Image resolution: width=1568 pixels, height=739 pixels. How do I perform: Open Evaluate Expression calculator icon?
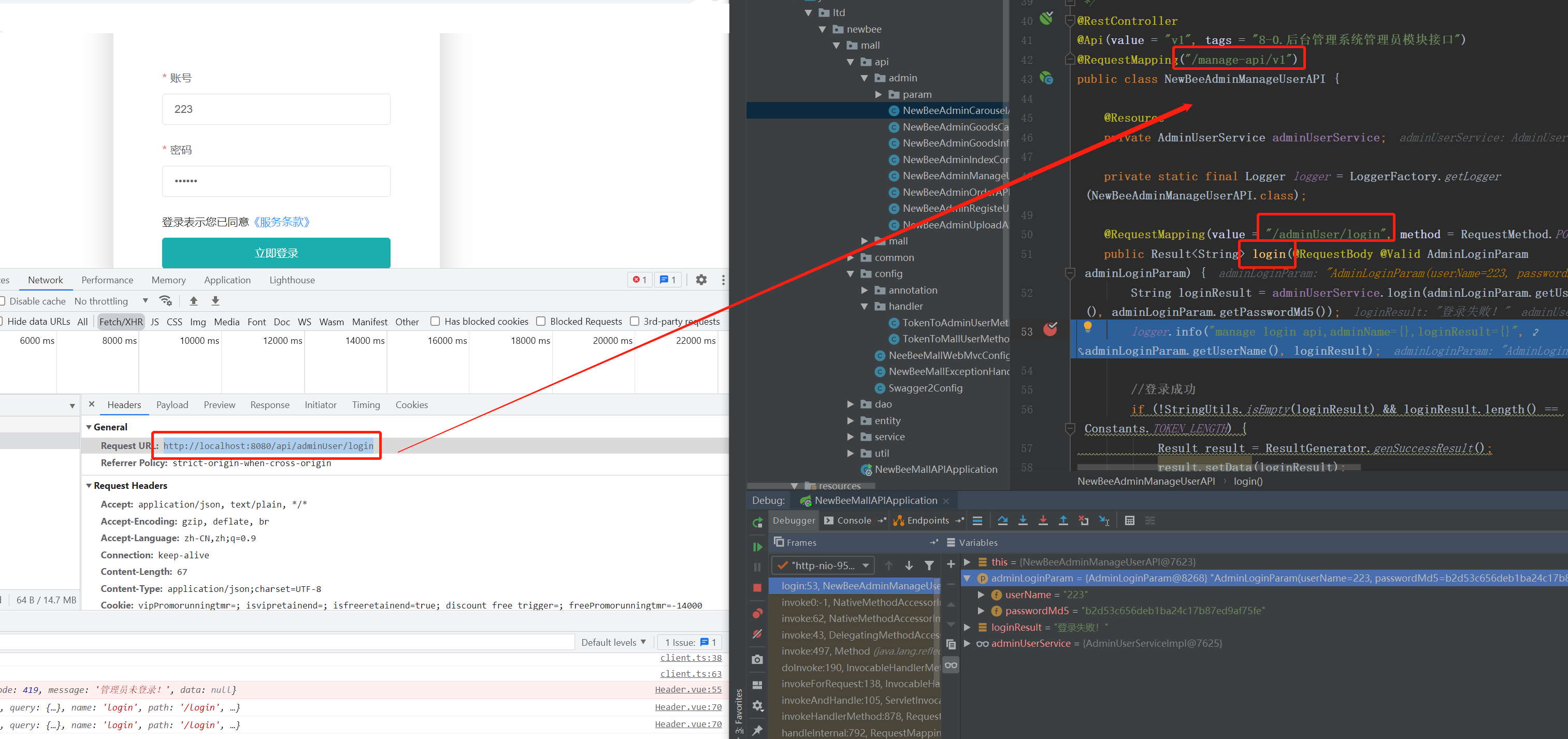coord(1129,521)
